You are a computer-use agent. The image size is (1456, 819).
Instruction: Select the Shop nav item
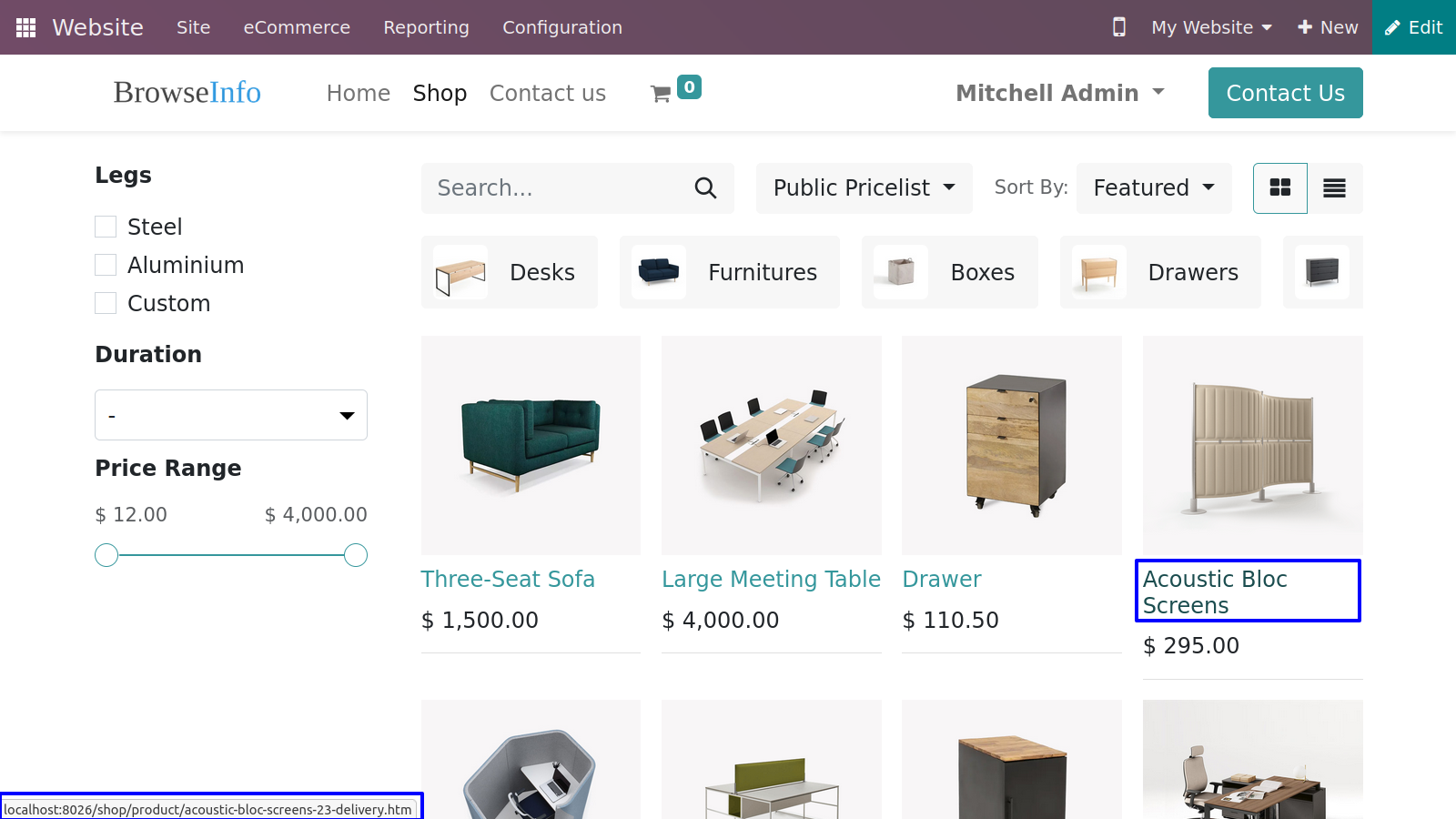440,93
